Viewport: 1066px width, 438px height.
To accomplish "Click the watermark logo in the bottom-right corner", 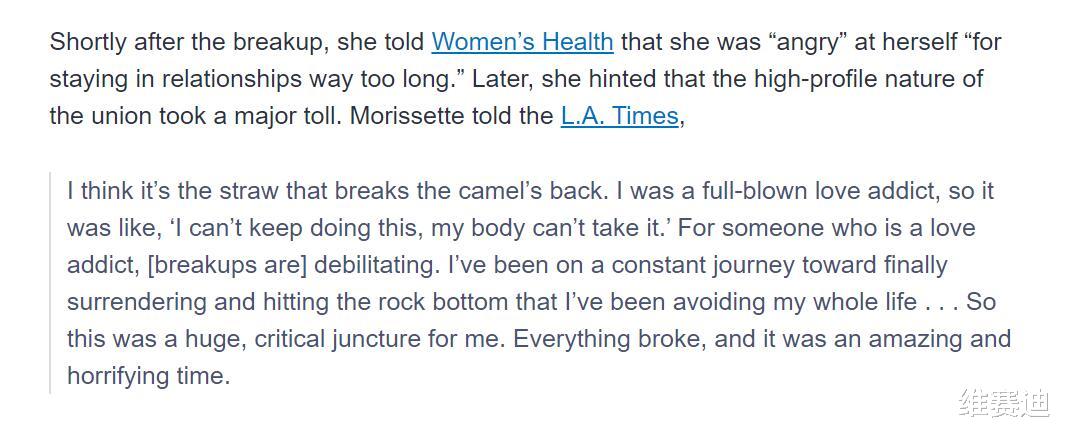I will [1004, 403].
